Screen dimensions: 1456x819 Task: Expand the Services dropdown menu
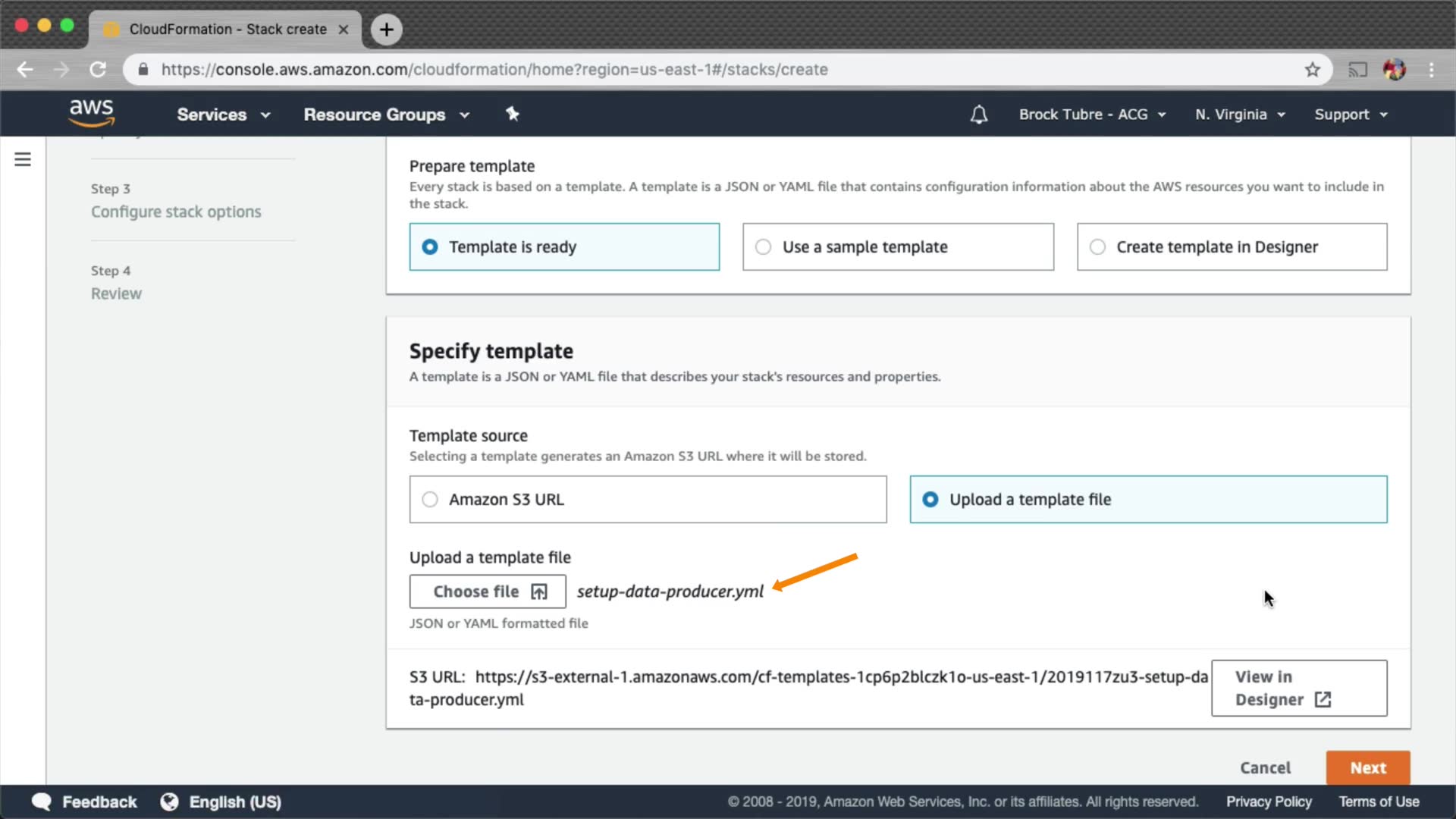coord(223,115)
